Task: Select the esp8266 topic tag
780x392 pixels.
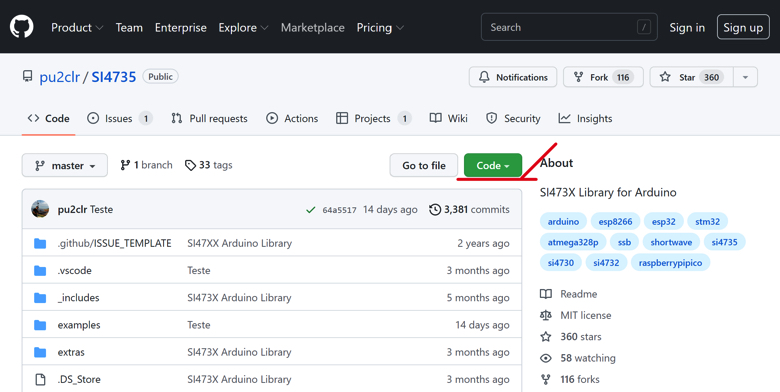Action: (615, 221)
